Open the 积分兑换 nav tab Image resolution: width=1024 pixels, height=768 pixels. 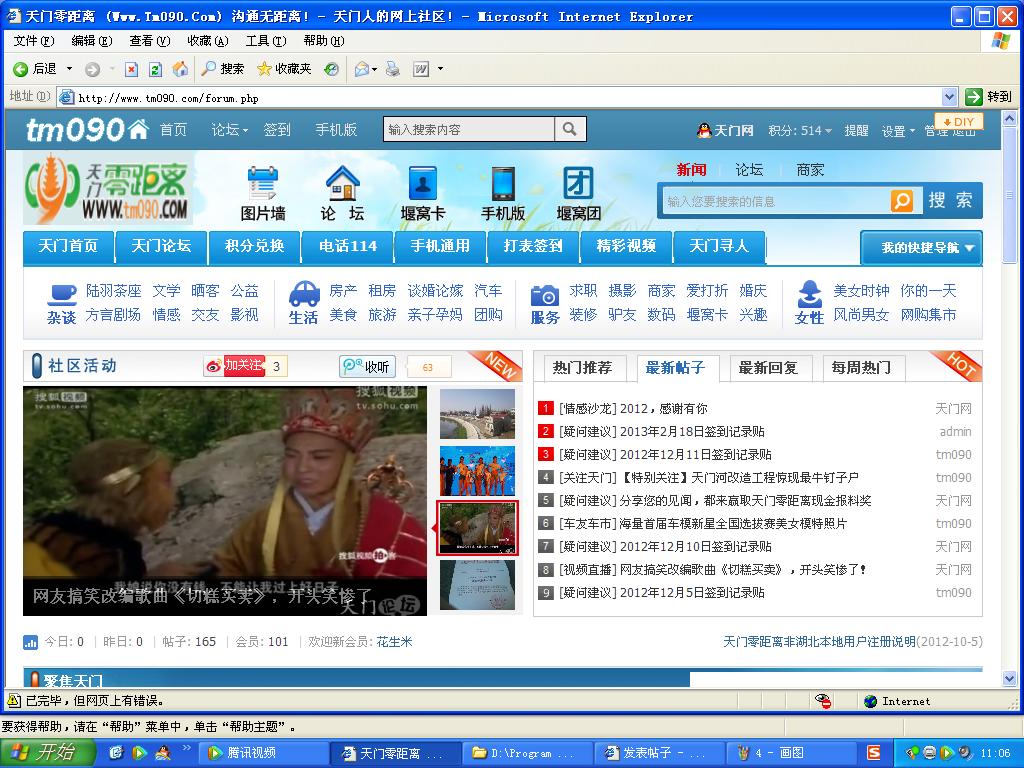point(255,246)
